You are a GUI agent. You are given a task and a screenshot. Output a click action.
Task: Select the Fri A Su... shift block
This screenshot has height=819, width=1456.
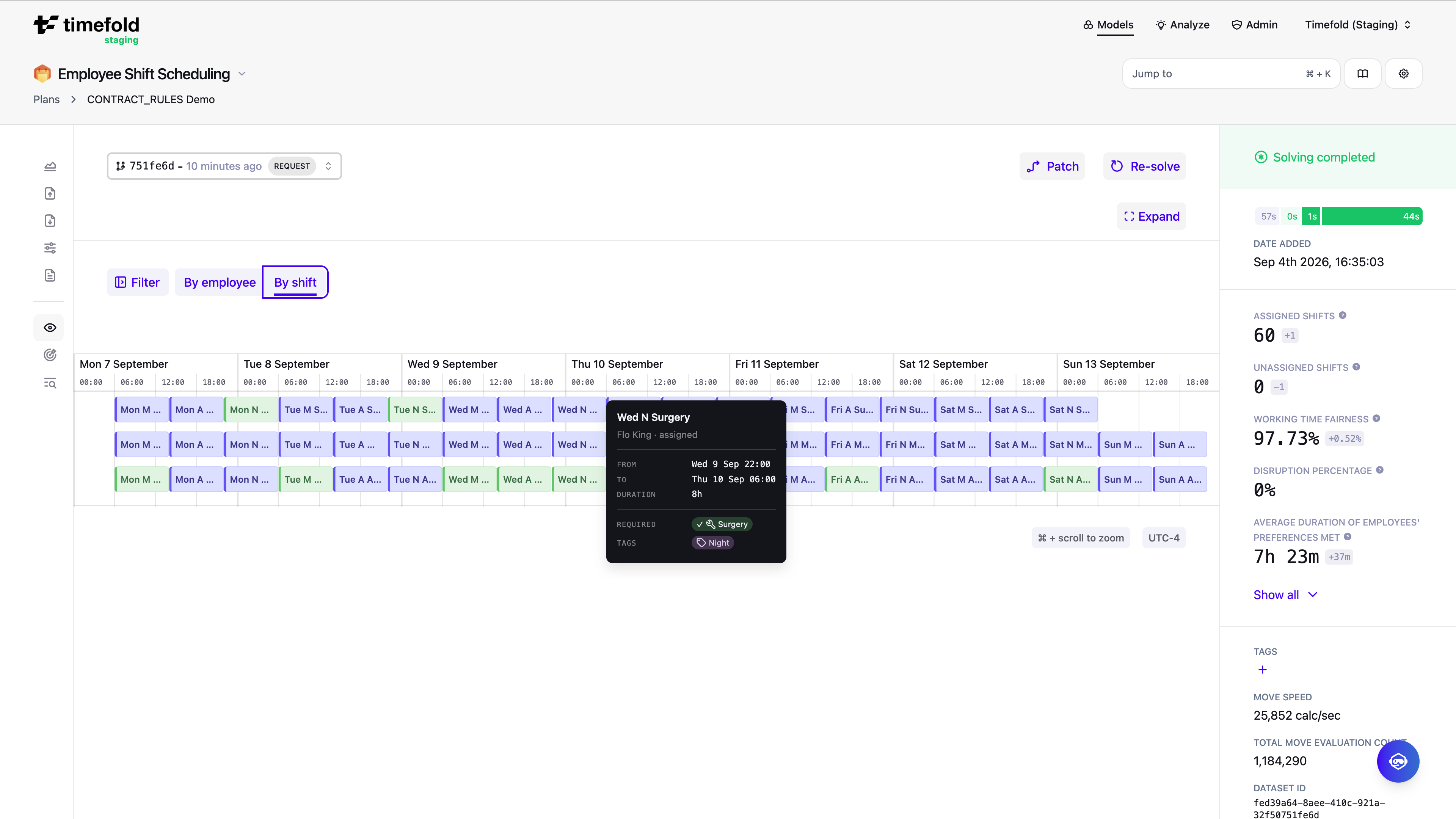click(x=852, y=410)
